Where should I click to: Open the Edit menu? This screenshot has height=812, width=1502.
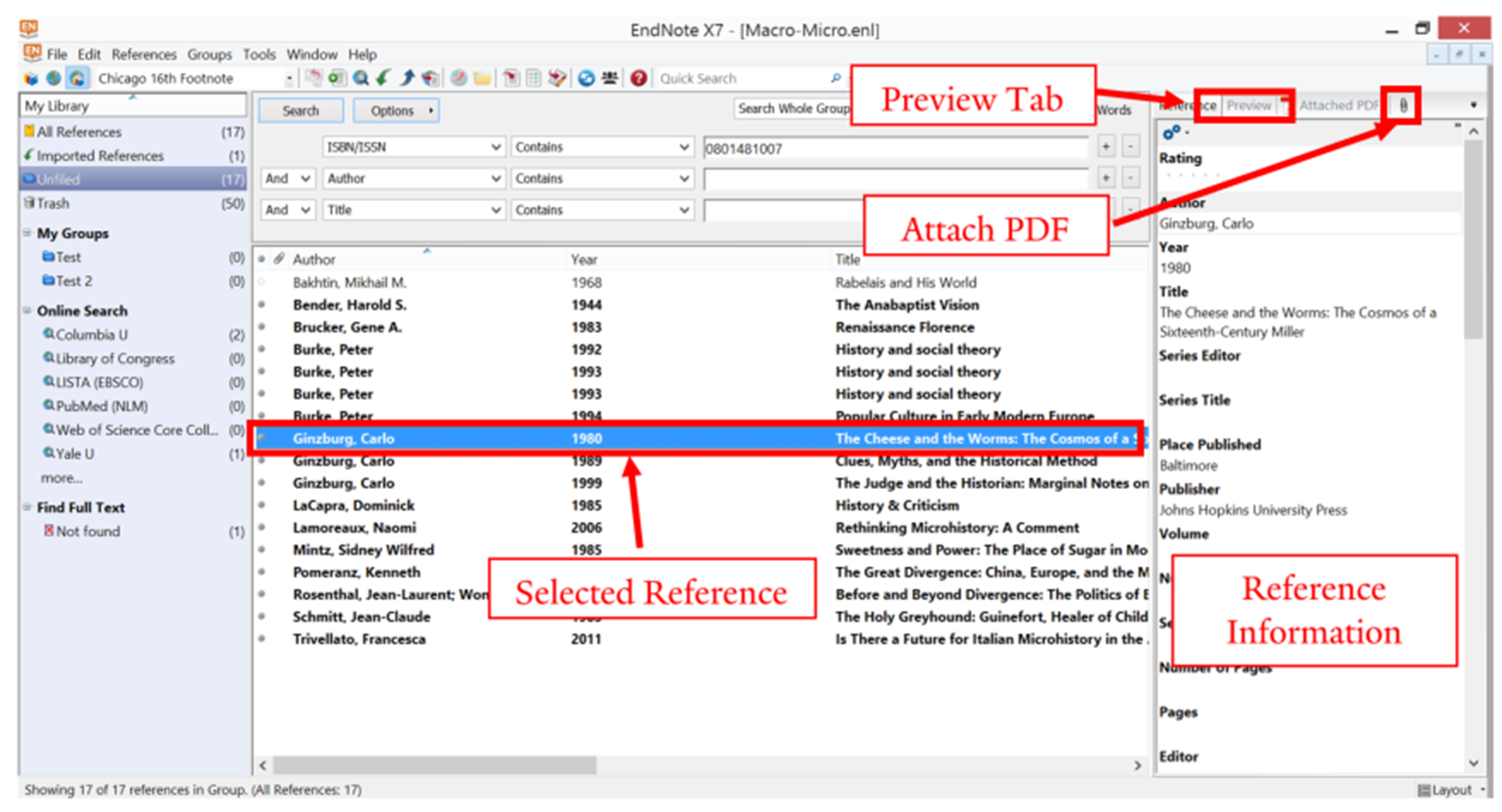90,55
